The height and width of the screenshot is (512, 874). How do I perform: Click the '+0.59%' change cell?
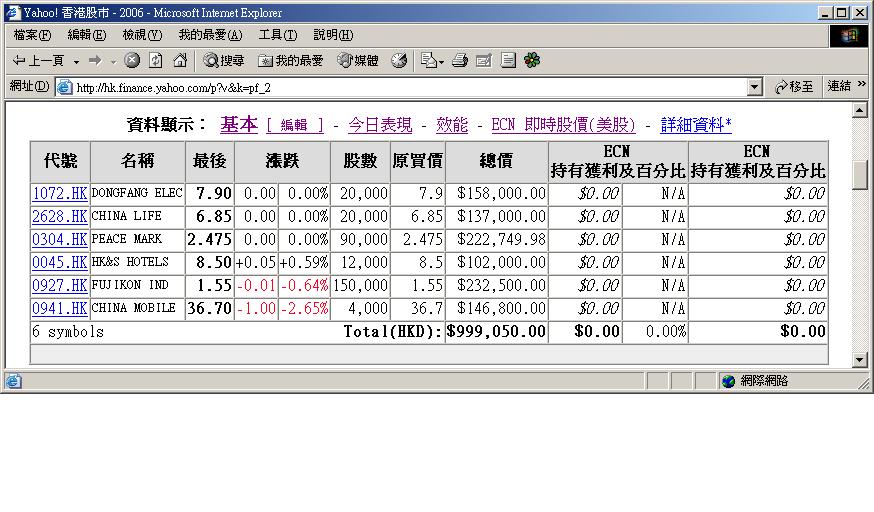[304, 262]
